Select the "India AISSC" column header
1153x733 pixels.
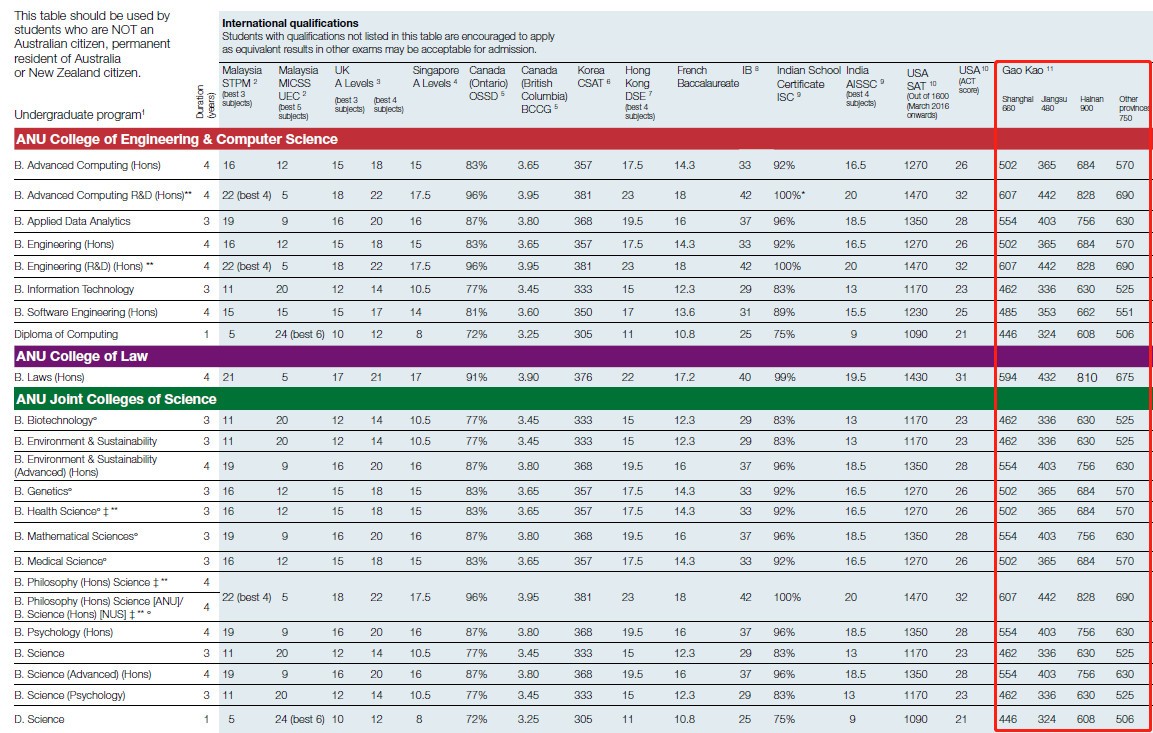[x=865, y=86]
